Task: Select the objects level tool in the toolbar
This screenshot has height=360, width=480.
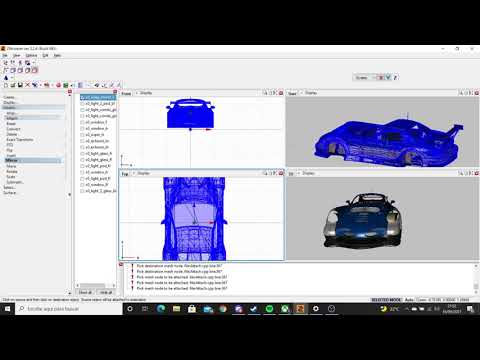Action: point(28,70)
